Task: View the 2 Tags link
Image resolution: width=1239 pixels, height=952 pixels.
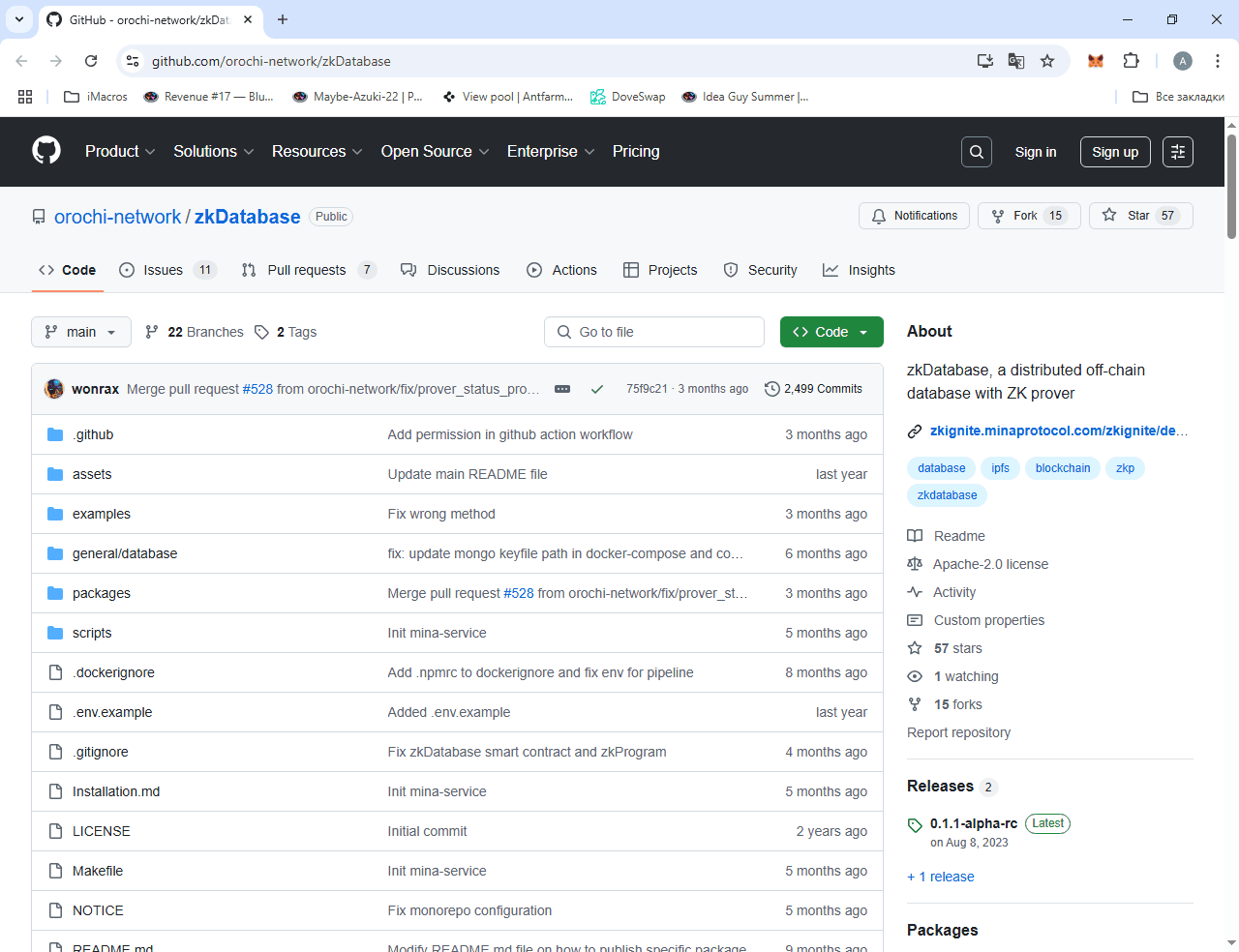Action: (x=287, y=332)
